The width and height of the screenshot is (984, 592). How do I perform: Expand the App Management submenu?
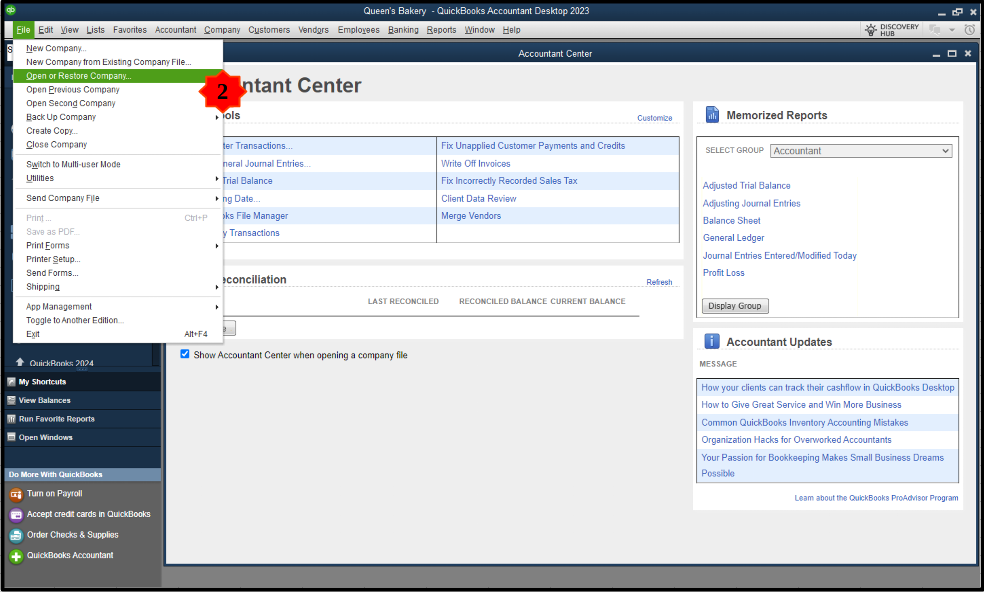[217, 307]
